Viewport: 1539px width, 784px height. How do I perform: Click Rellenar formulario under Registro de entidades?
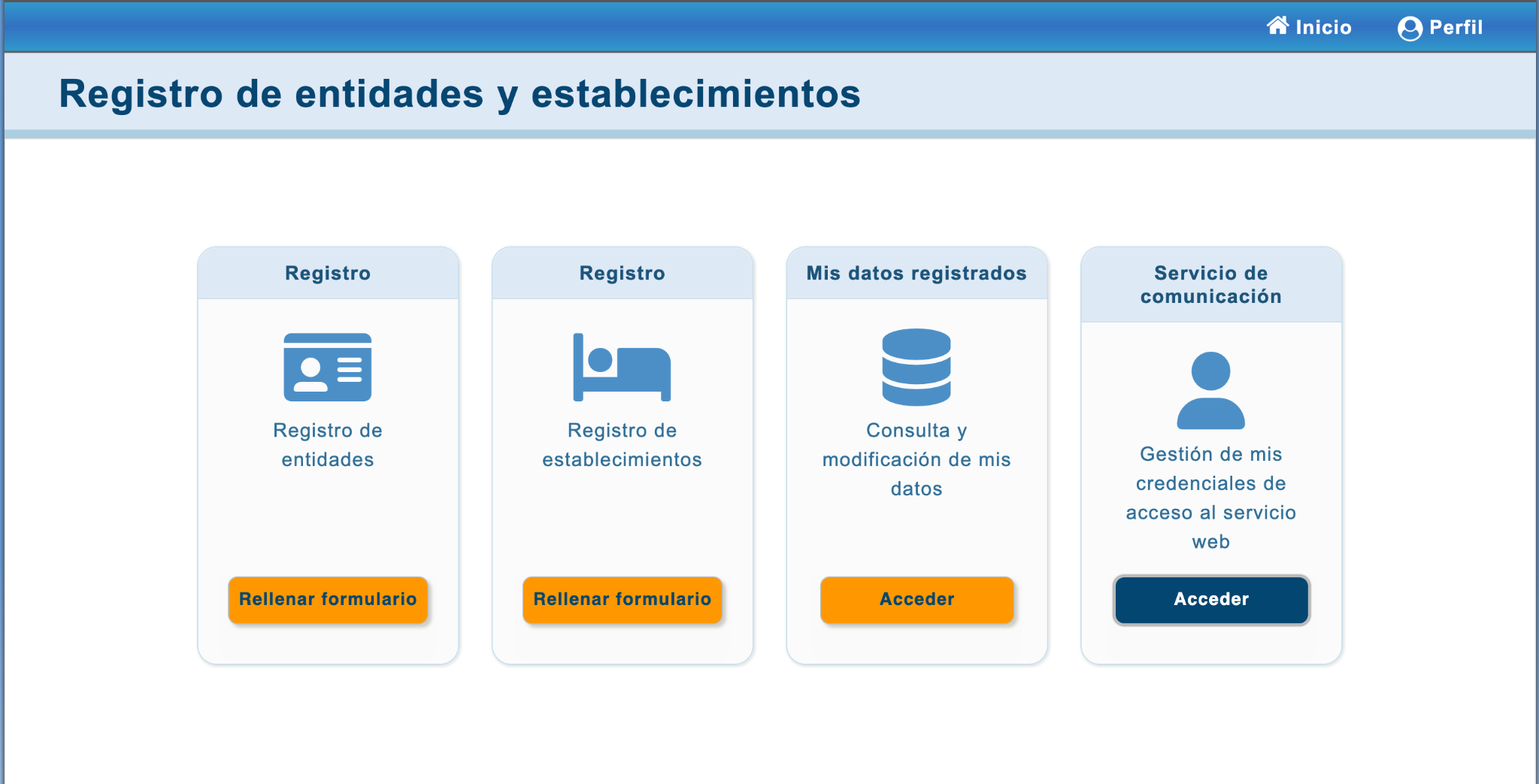click(x=328, y=599)
